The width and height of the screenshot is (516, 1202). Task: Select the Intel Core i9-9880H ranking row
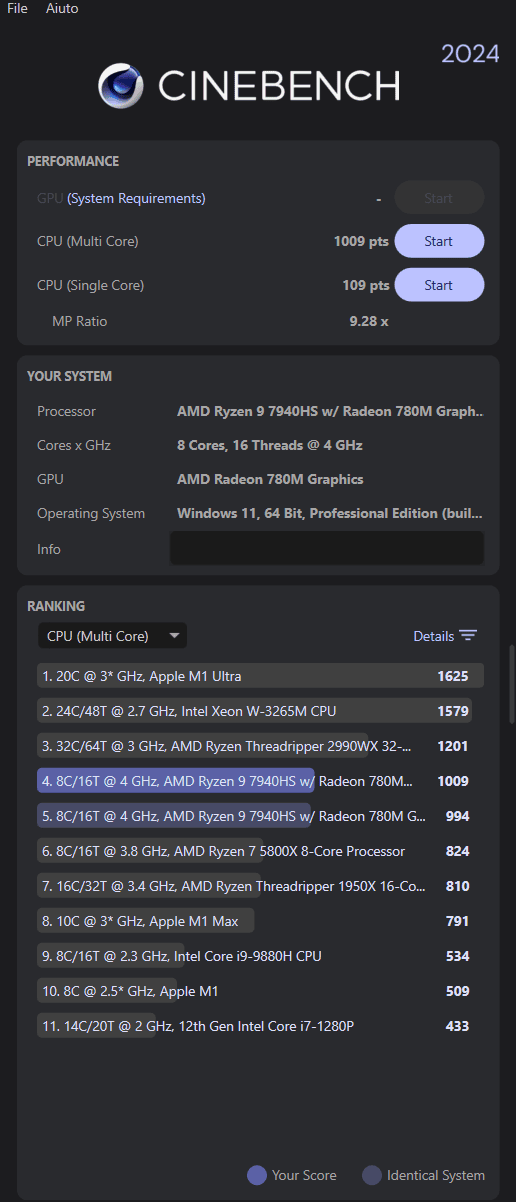click(x=260, y=956)
